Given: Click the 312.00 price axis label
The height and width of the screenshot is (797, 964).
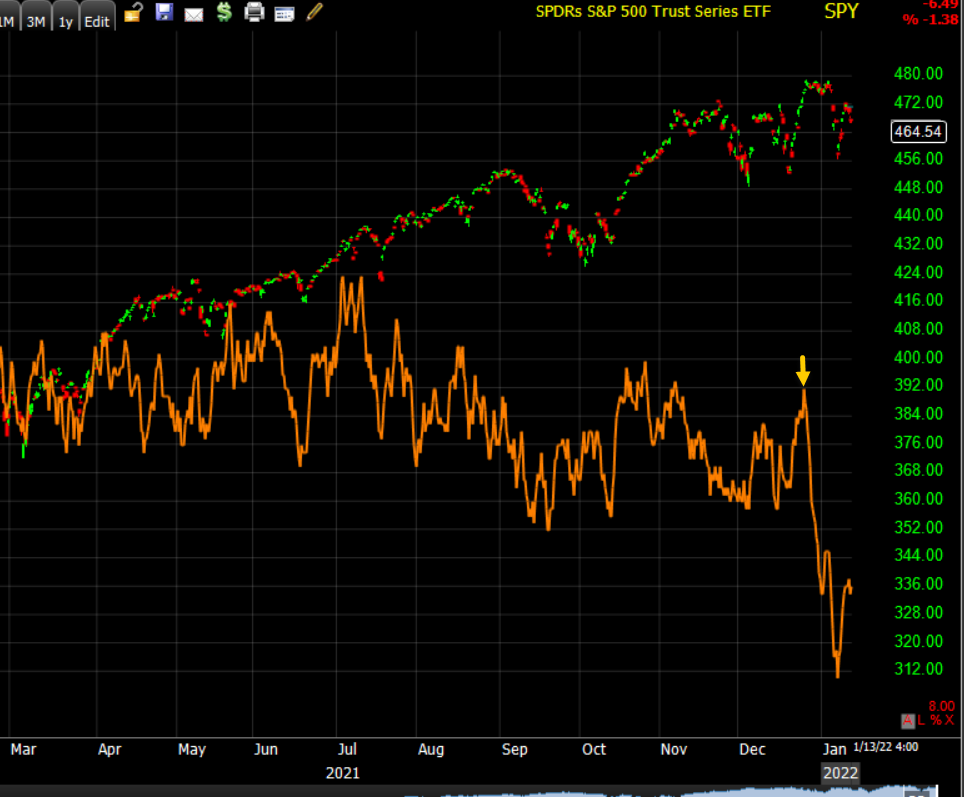Looking at the screenshot, I should [919, 669].
